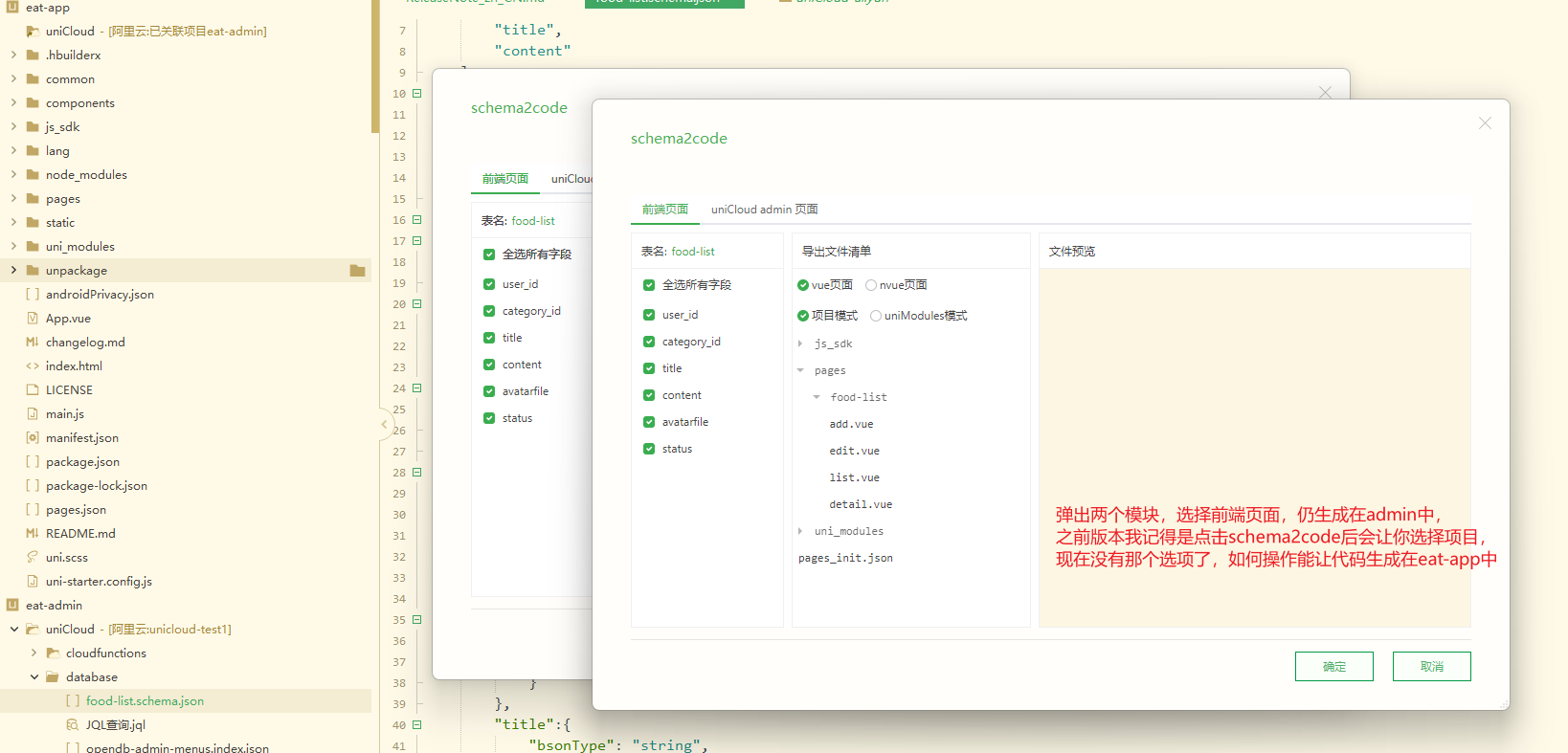Expand the js_sdk node in export list
This screenshot has height=753, width=1568.
pyautogui.click(x=800, y=343)
